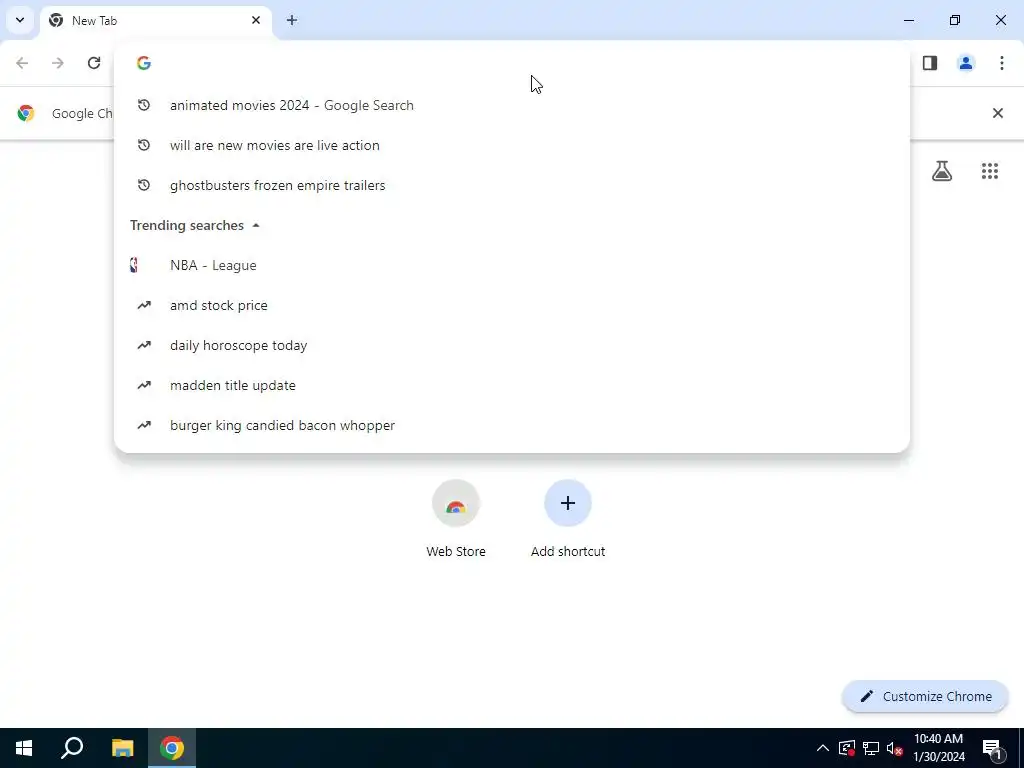Click the trending arrow beside amd stock price

coord(144,305)
